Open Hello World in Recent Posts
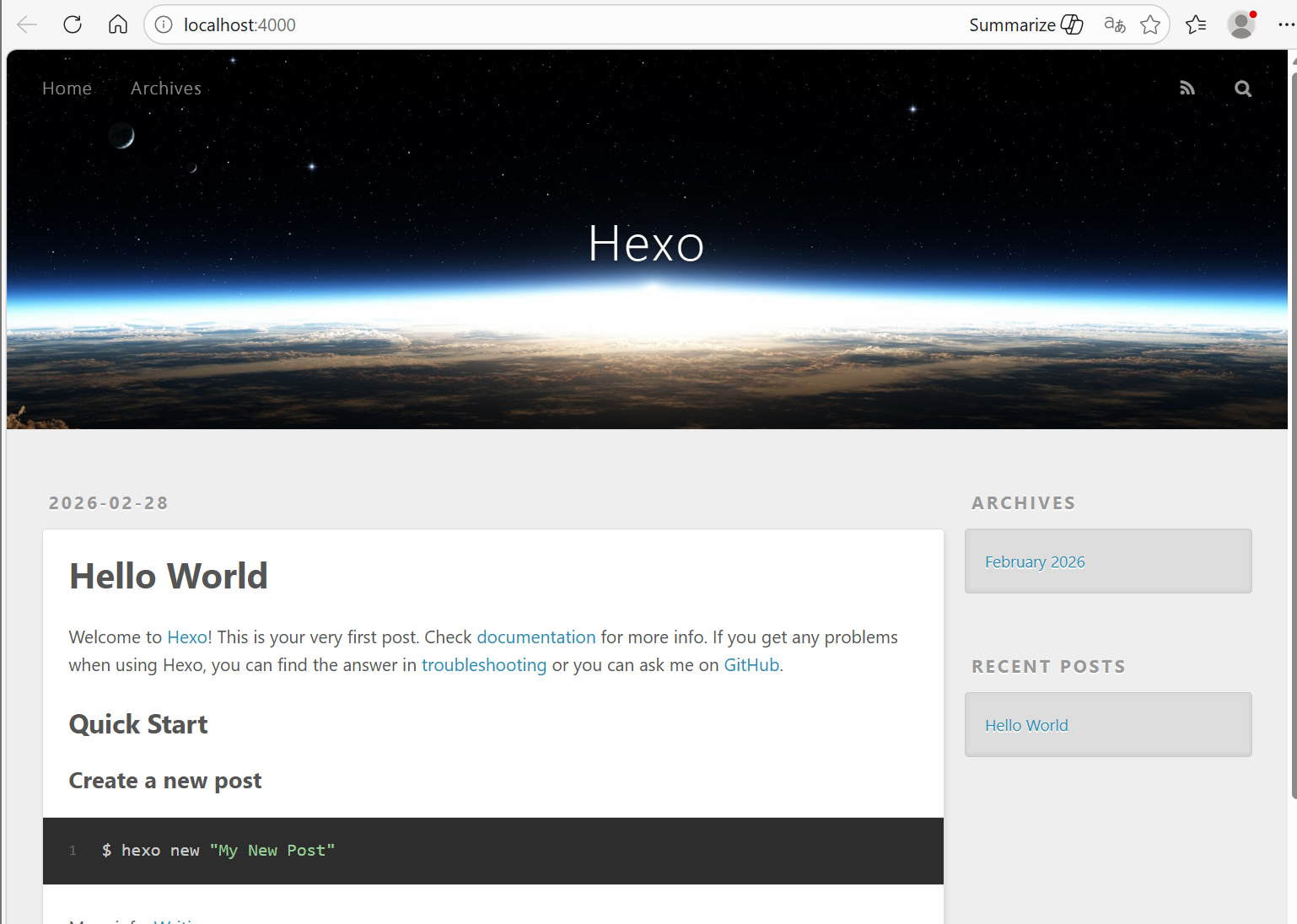Image resolution: width=1297 pixels, height=924 pixels. click(x=1026, y=726)
